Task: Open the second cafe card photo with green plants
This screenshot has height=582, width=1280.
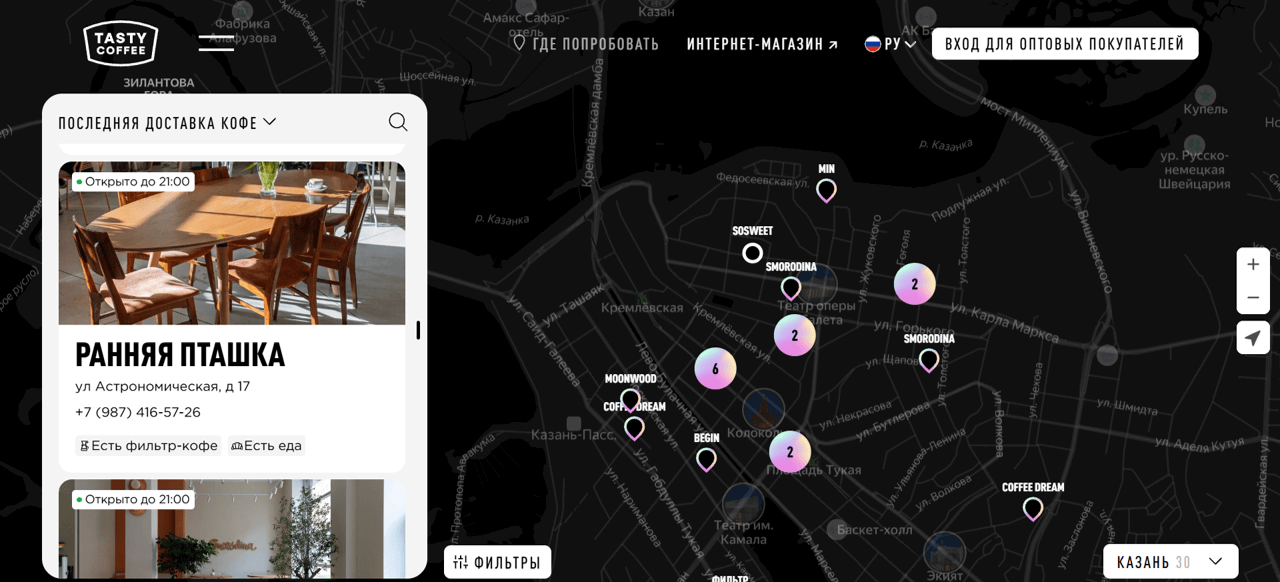Action: (x=232, y=528)
